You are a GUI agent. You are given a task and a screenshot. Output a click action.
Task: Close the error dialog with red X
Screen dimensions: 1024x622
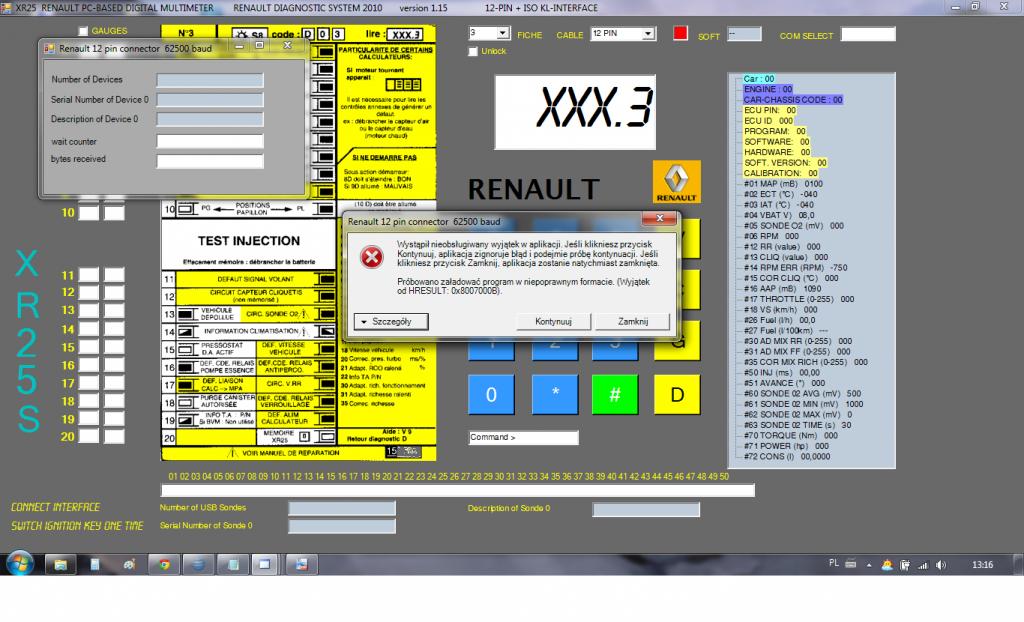coord(660,218)
